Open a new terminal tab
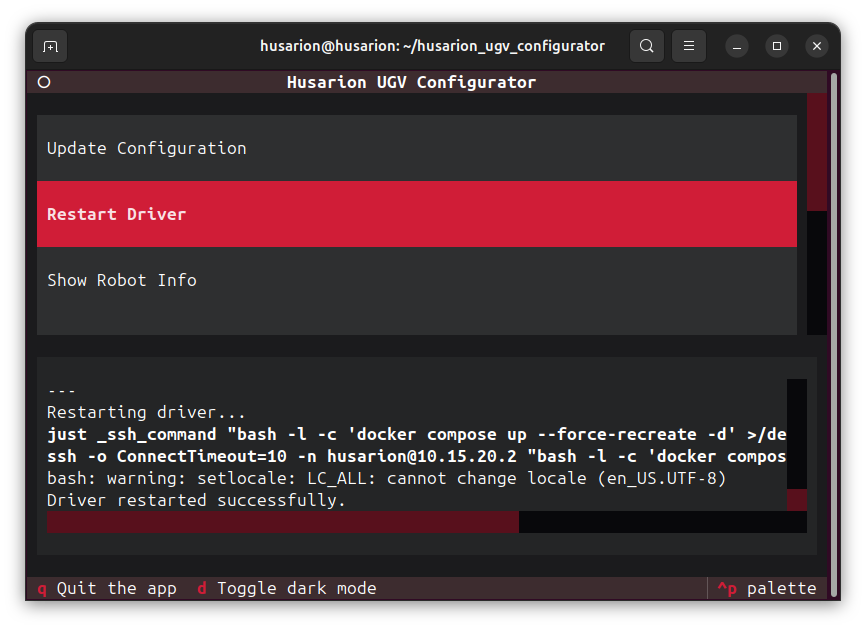 [50, 46]
